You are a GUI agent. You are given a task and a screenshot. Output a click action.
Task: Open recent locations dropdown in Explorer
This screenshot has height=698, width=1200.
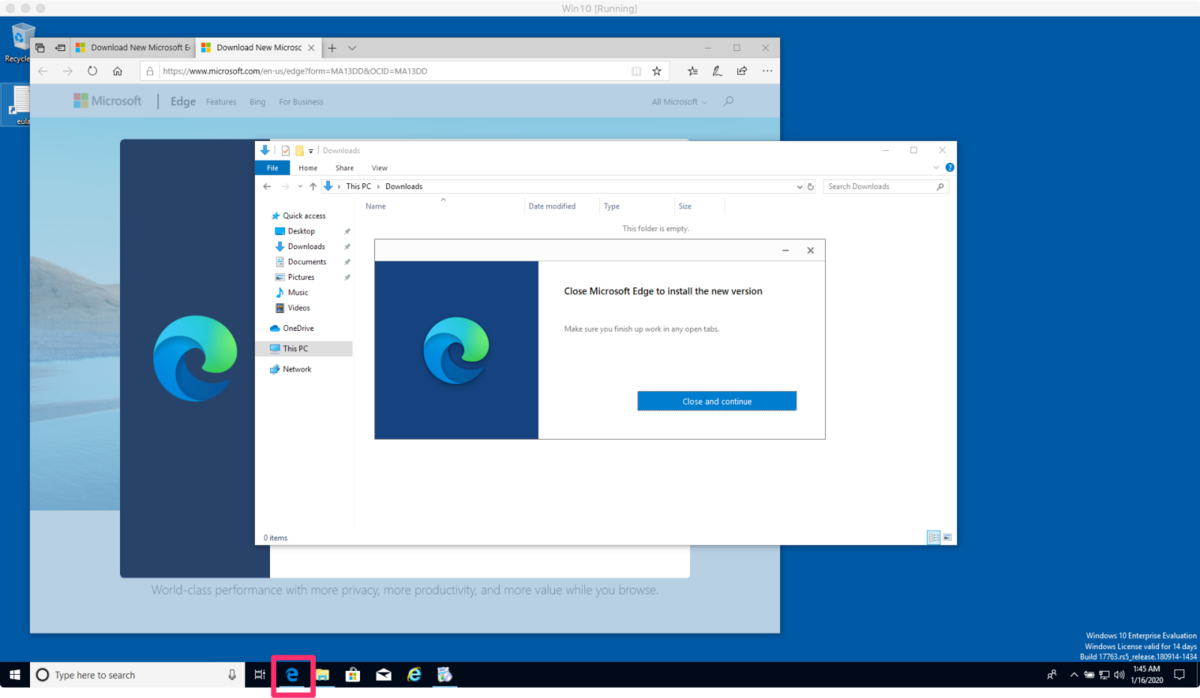tap(300, 187)
